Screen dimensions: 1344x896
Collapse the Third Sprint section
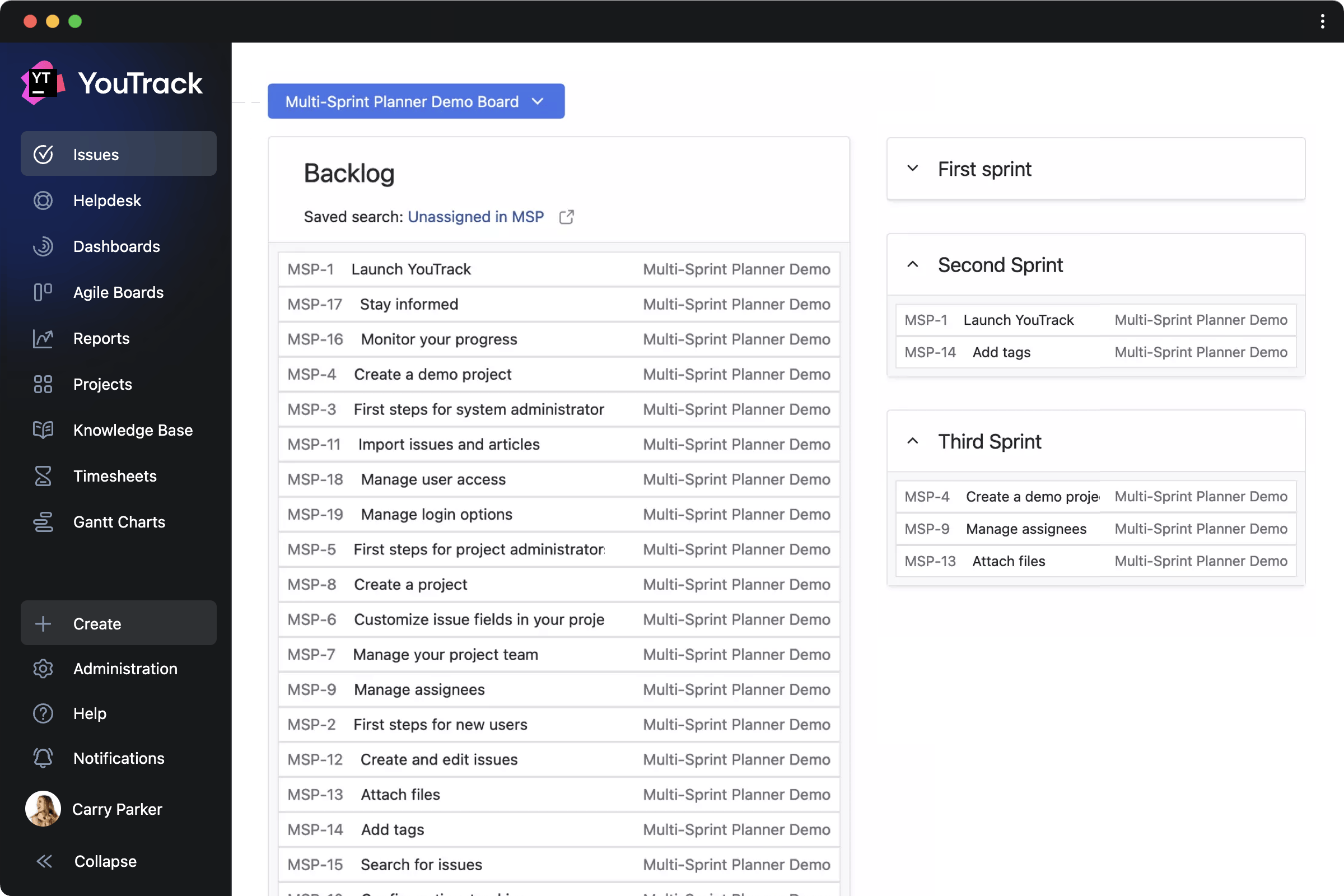pos(912,441)
